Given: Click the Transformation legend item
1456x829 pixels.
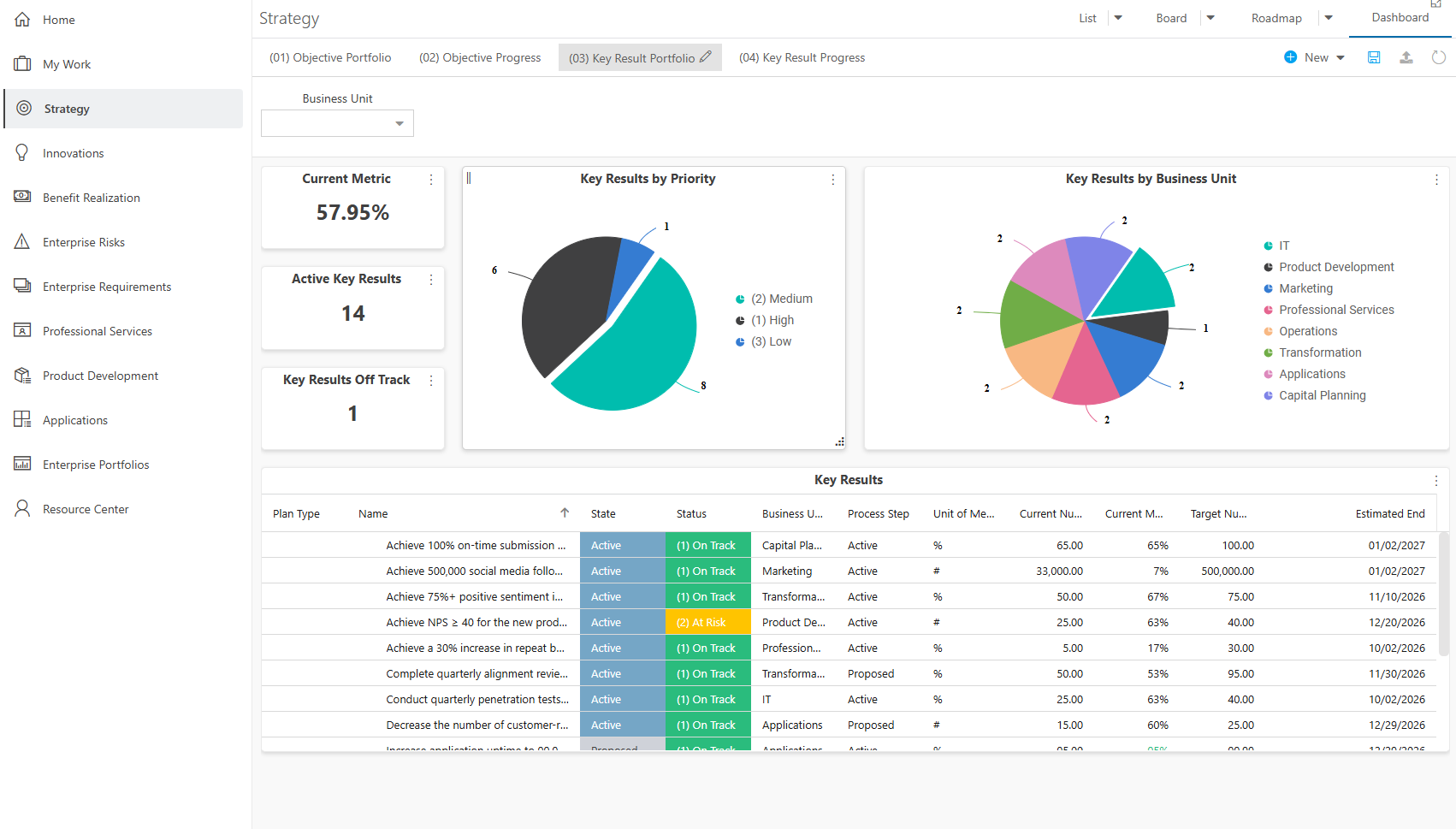Looking at the screenshot, I should tap(1312, 352).
